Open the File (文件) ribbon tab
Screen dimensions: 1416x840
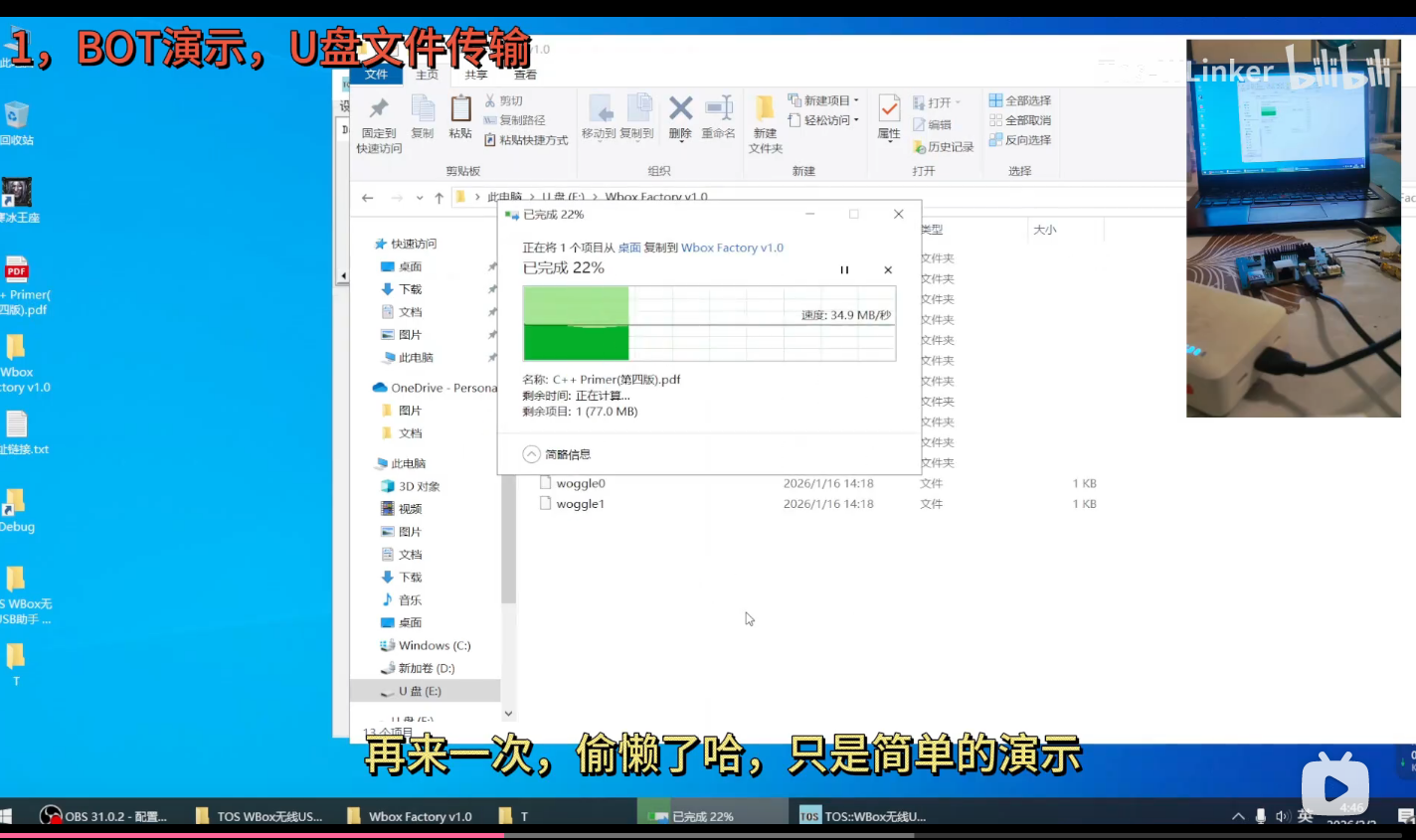click(x=376, y=75)
